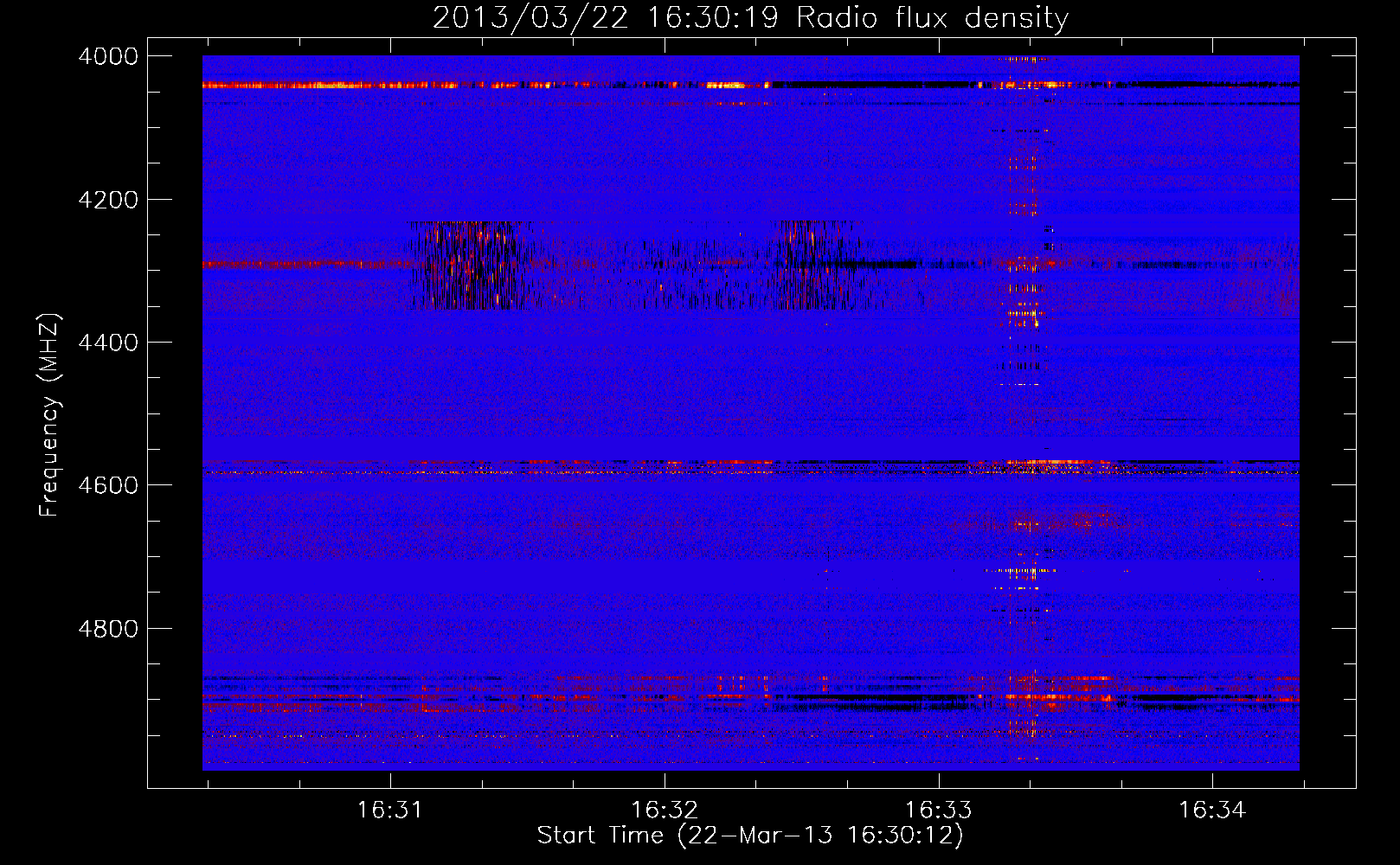Click the 16:33 time axis label

(x=938, y=810)
